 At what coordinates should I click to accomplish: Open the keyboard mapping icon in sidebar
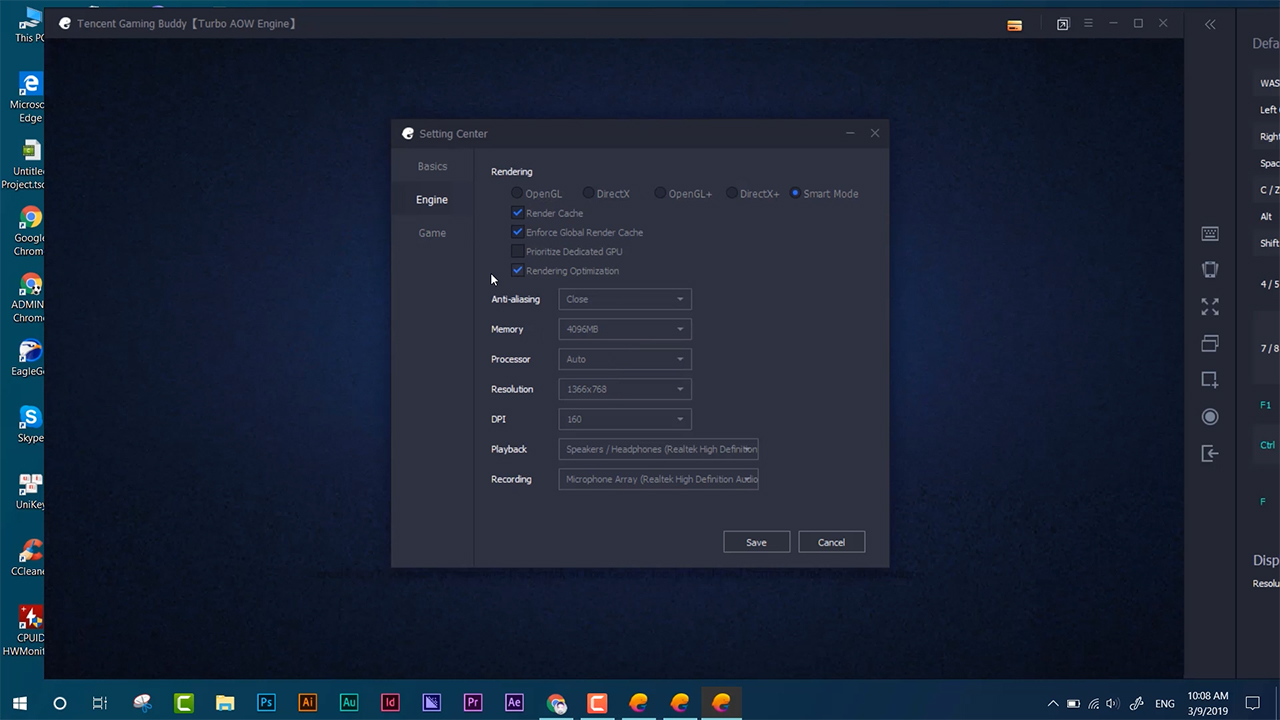click(1210, 234)
